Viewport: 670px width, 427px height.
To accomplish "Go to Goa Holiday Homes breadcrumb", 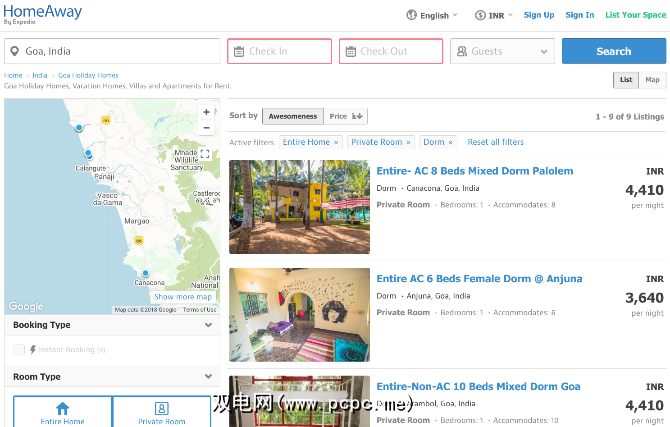I will [x=88, y=75].
